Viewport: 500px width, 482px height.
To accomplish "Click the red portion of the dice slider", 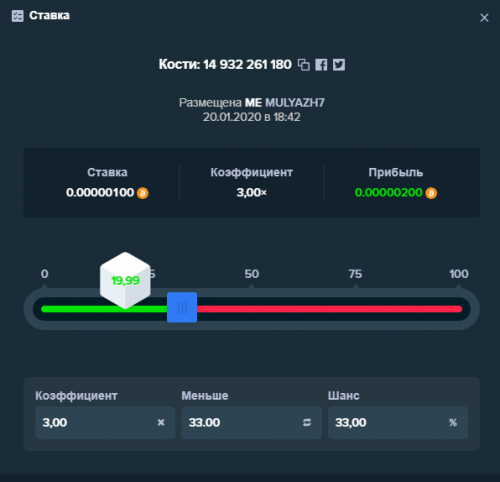I will tap(329, 309).
